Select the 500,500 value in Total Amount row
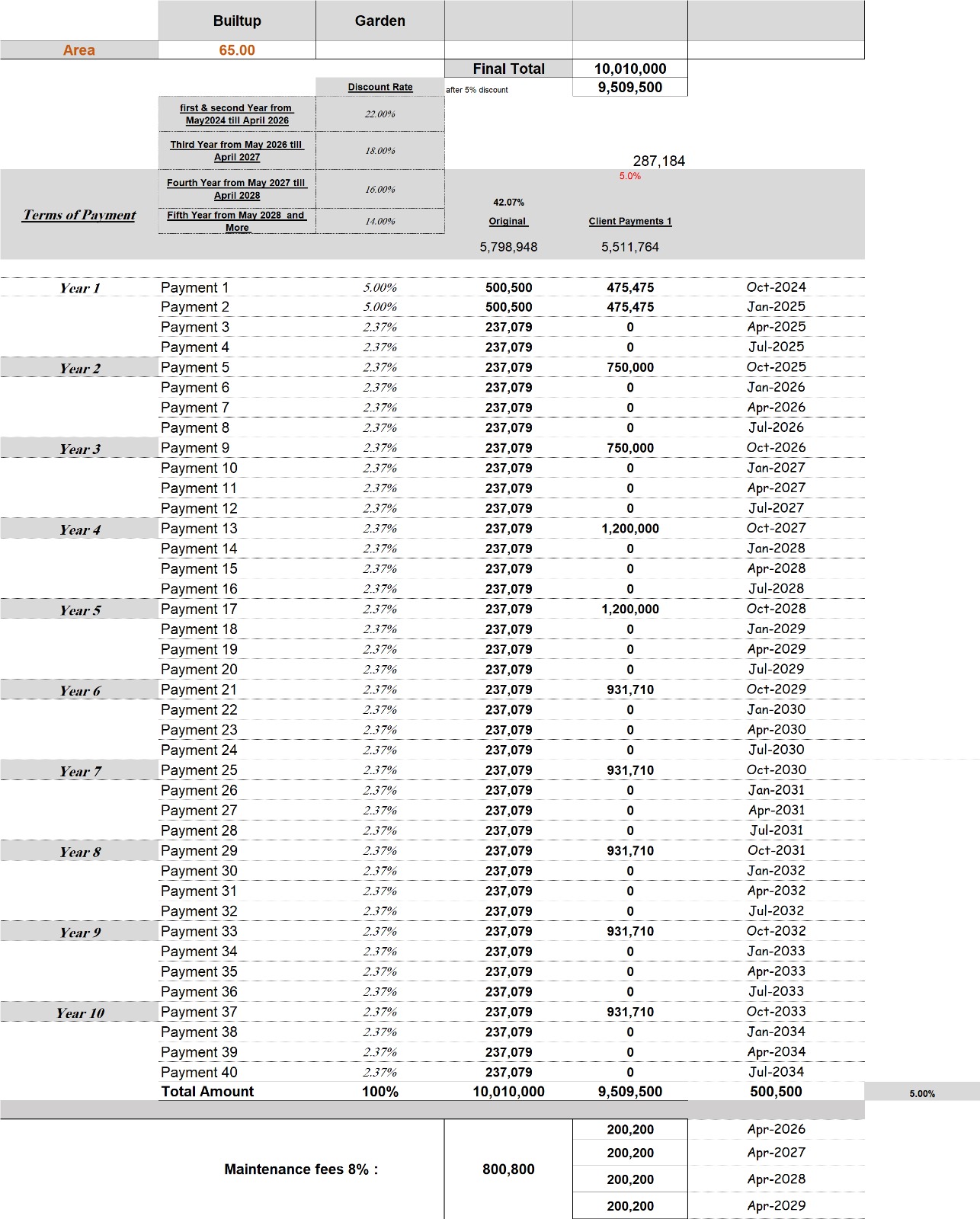Viewport: 980px width, 1219px height. point(776,1091)
